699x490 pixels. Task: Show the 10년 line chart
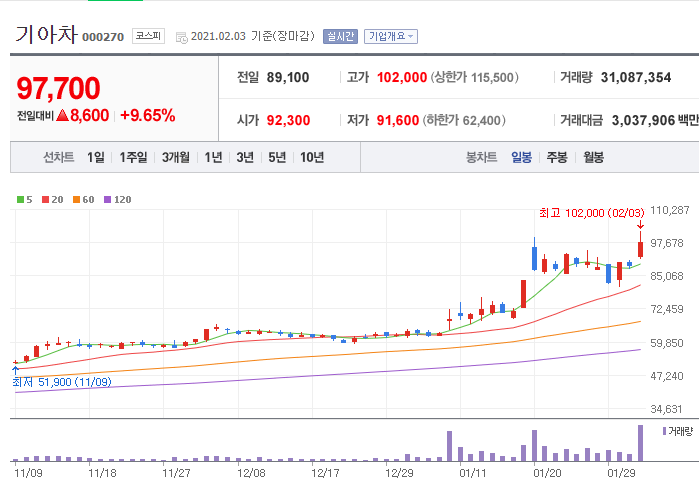tap(312, 157)
